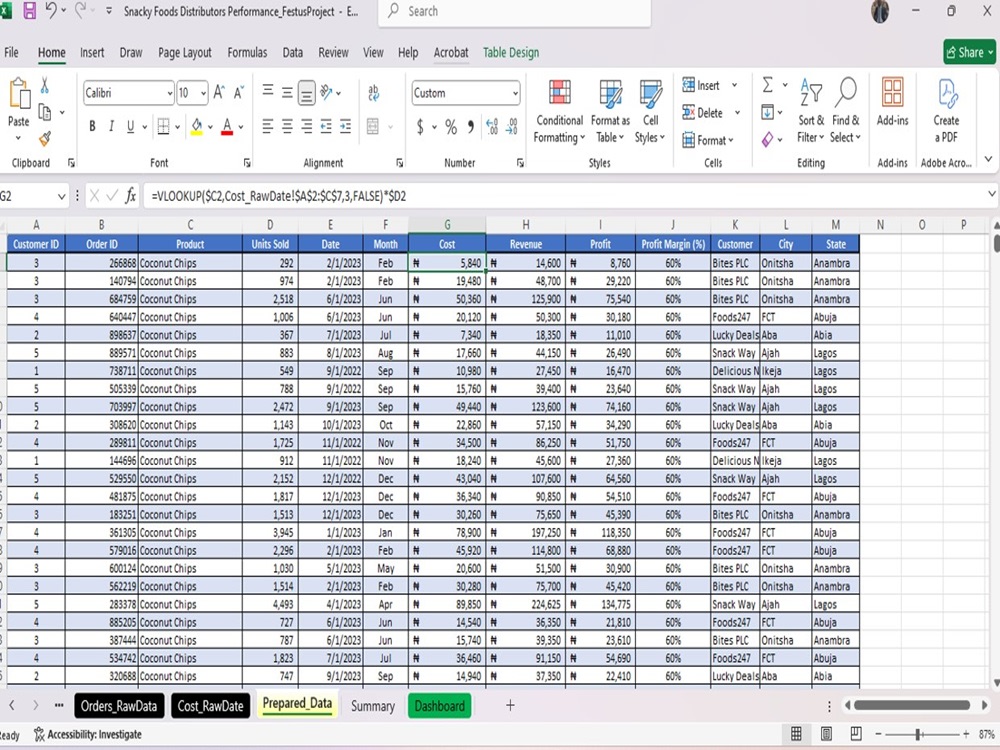Click the Save icon in title bar
The image size is (1000, 750).
click(29, 10)
